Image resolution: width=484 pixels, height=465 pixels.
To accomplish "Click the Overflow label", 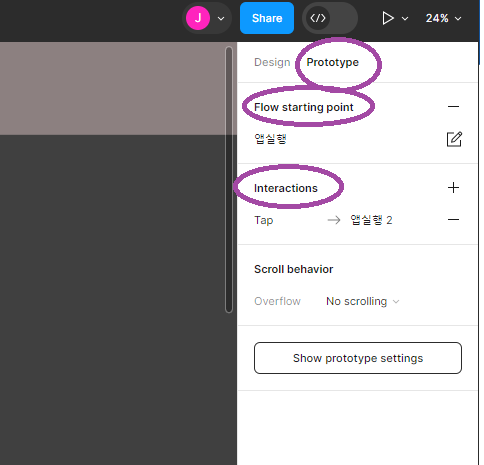I will point(277,301).
